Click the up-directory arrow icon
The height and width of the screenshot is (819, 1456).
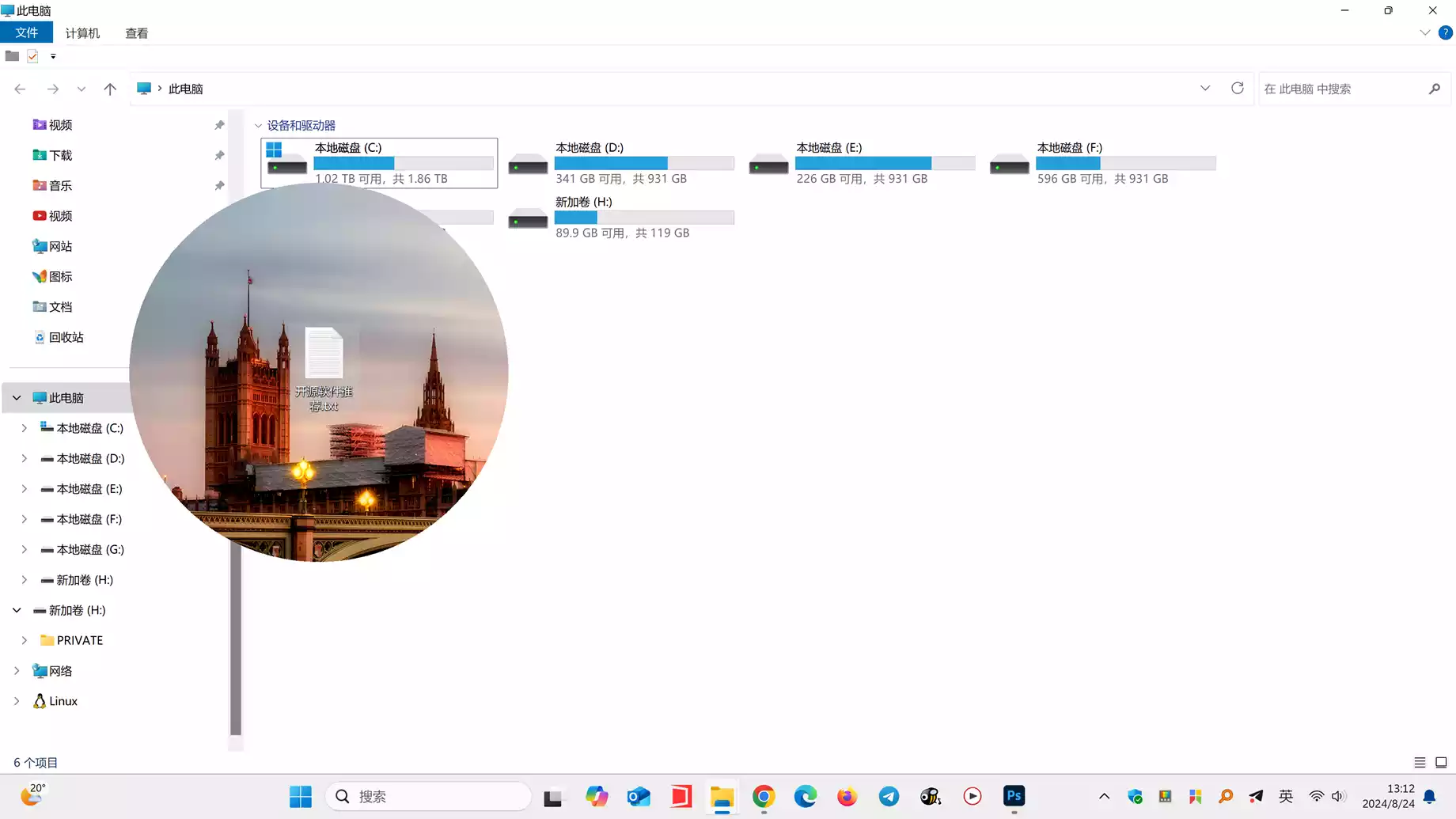coord(110,89)
